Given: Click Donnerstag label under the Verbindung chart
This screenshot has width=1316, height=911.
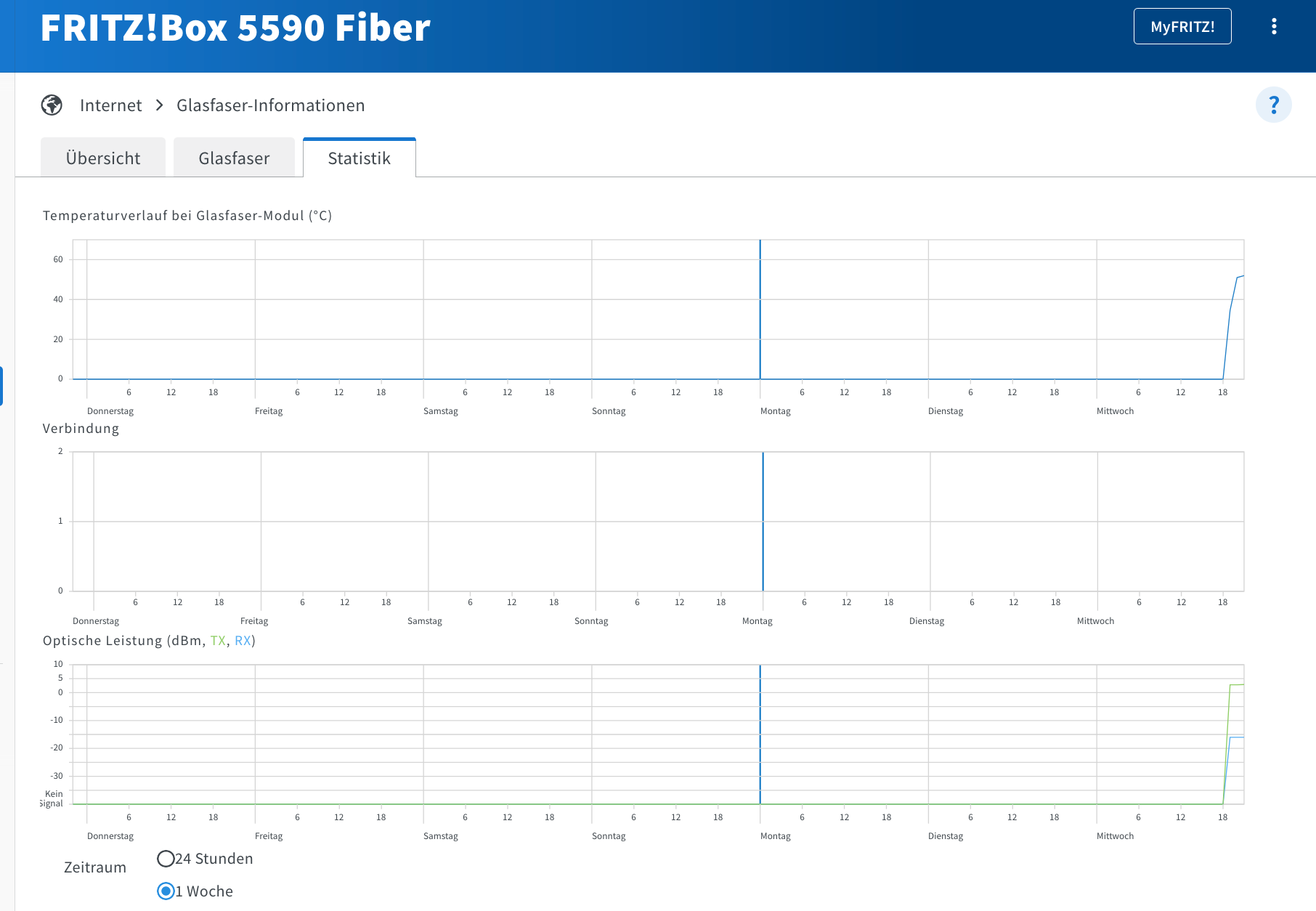Looking at the screenshot, I should 96,621.
